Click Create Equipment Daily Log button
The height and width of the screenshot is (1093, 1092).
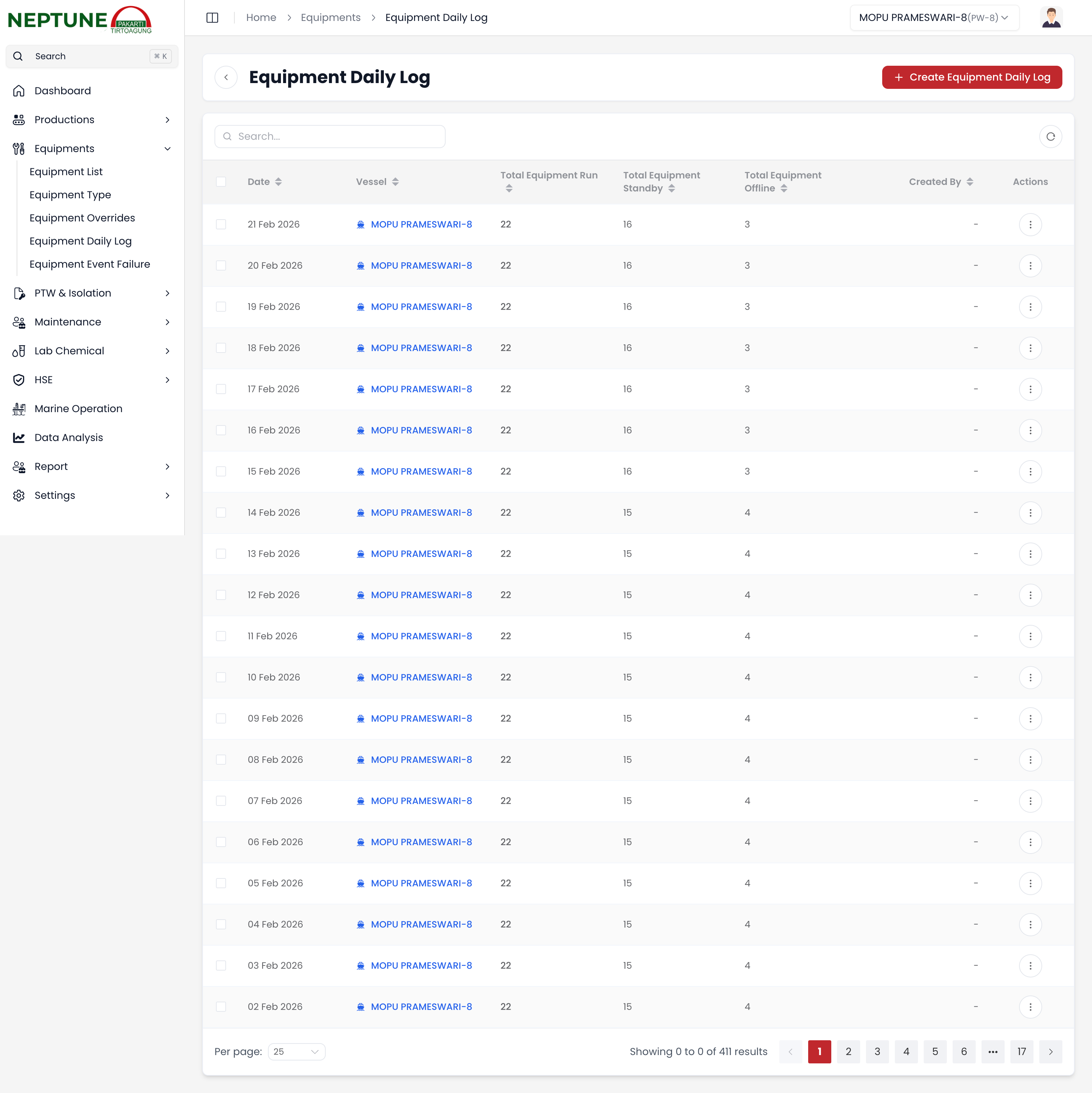pos(971,78)
